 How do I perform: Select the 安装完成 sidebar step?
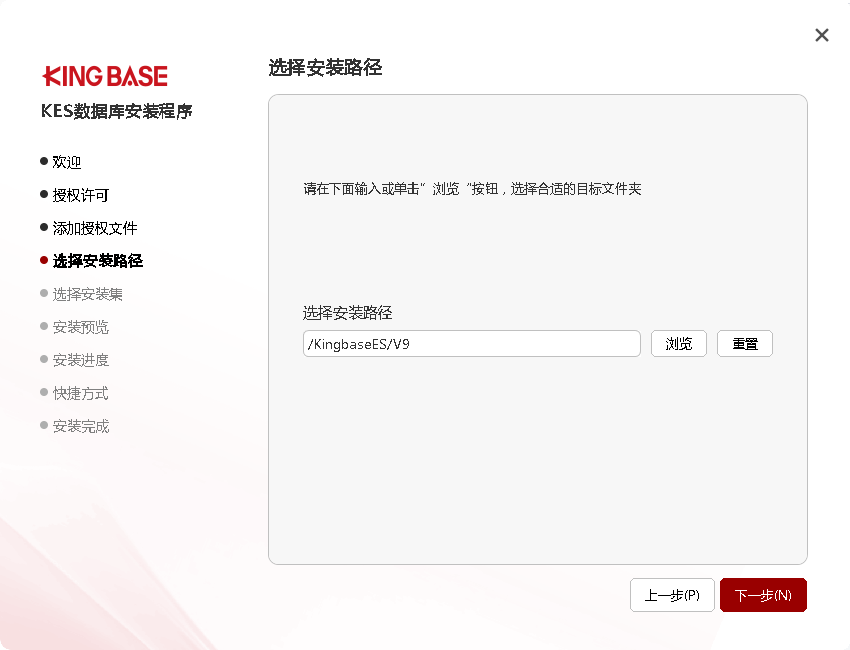(x=81, y=426)
